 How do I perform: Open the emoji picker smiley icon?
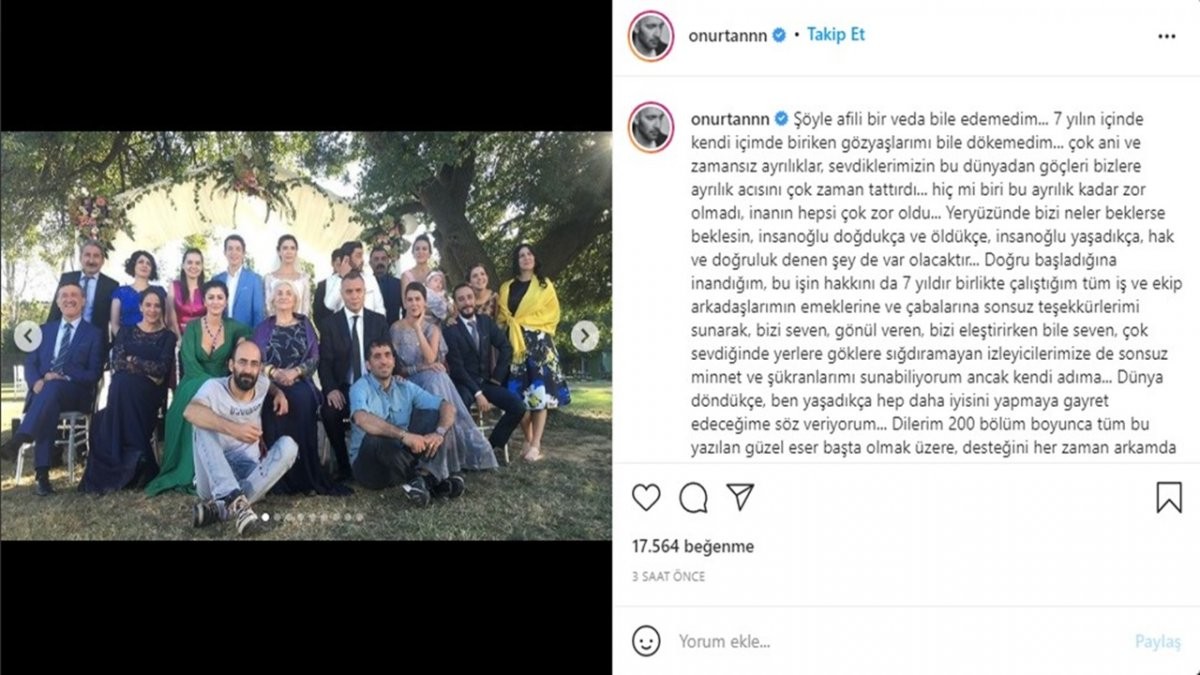click(x=647, y=641)
